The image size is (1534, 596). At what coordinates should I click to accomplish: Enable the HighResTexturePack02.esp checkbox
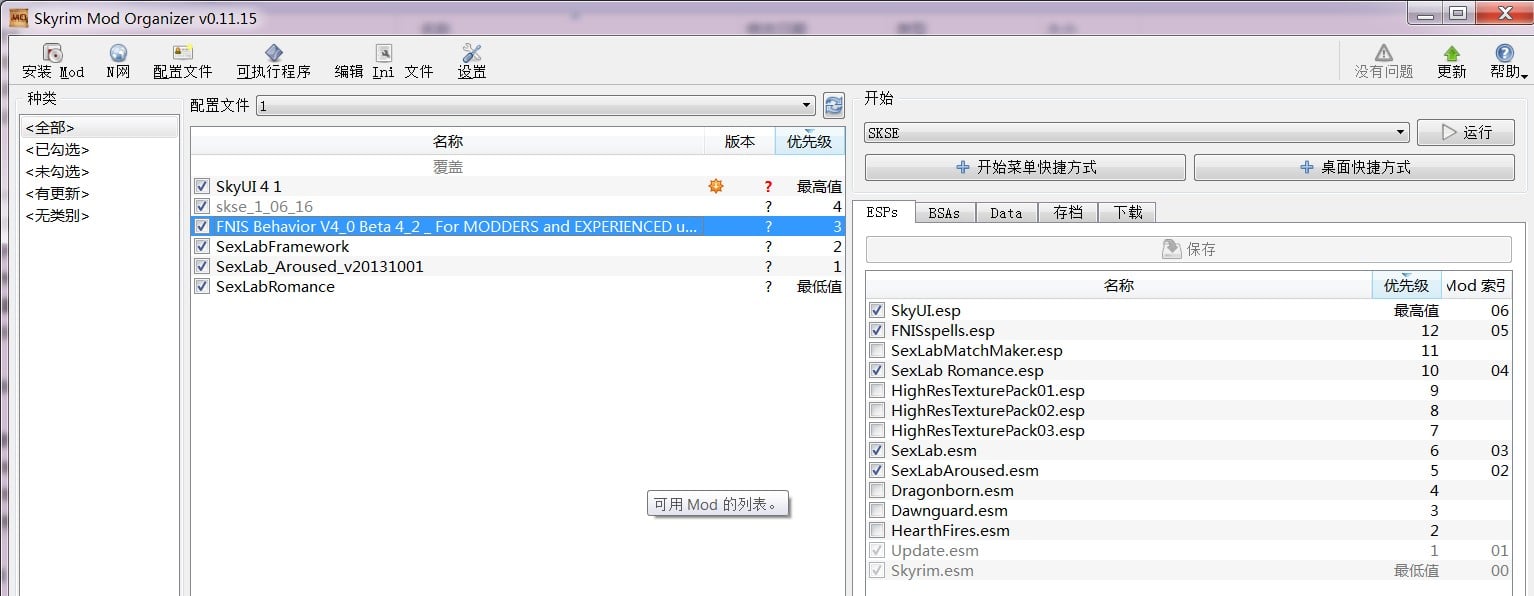877,410
